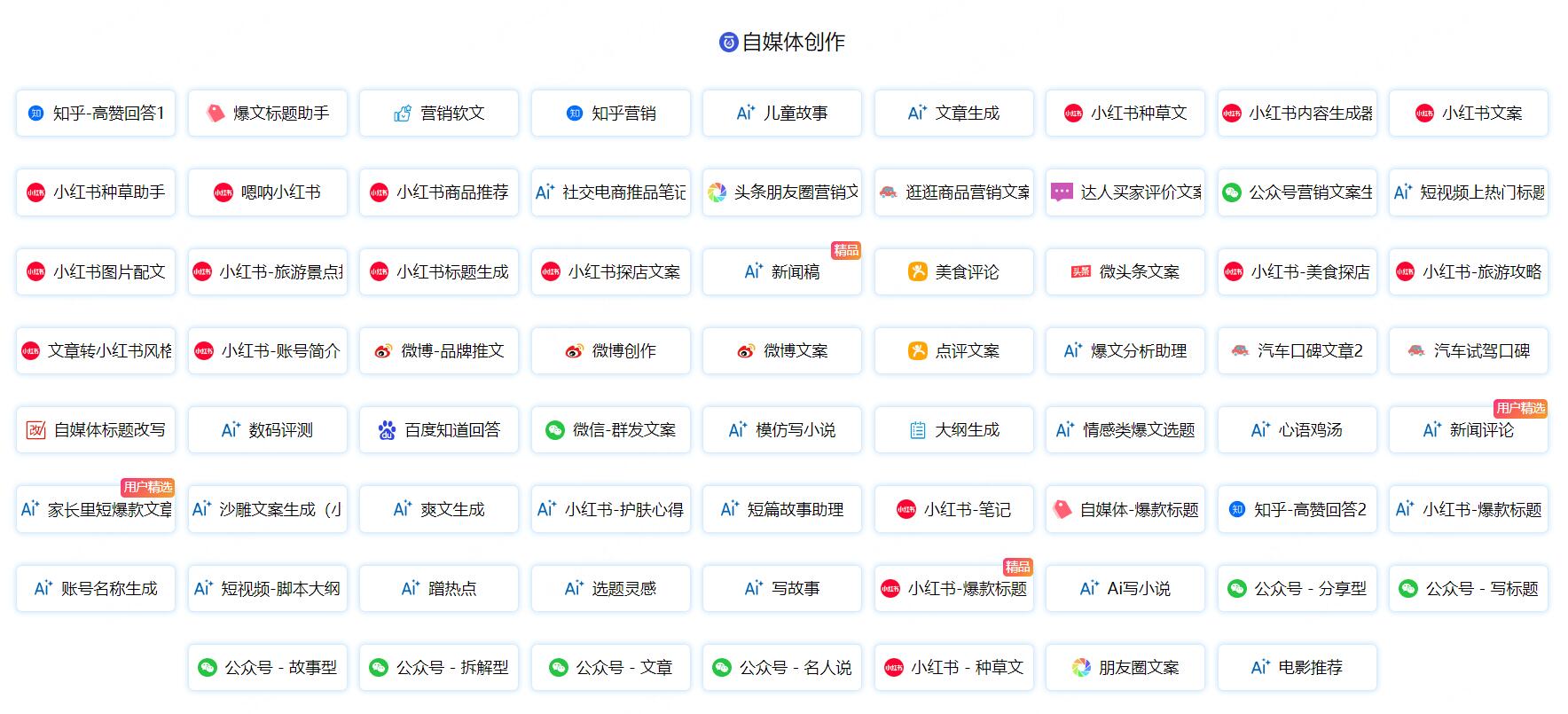The image size is (1568, 714).
Task: Open the 小红书-账号简介 card
Action: pyautogui.click(x=267, y=351)
